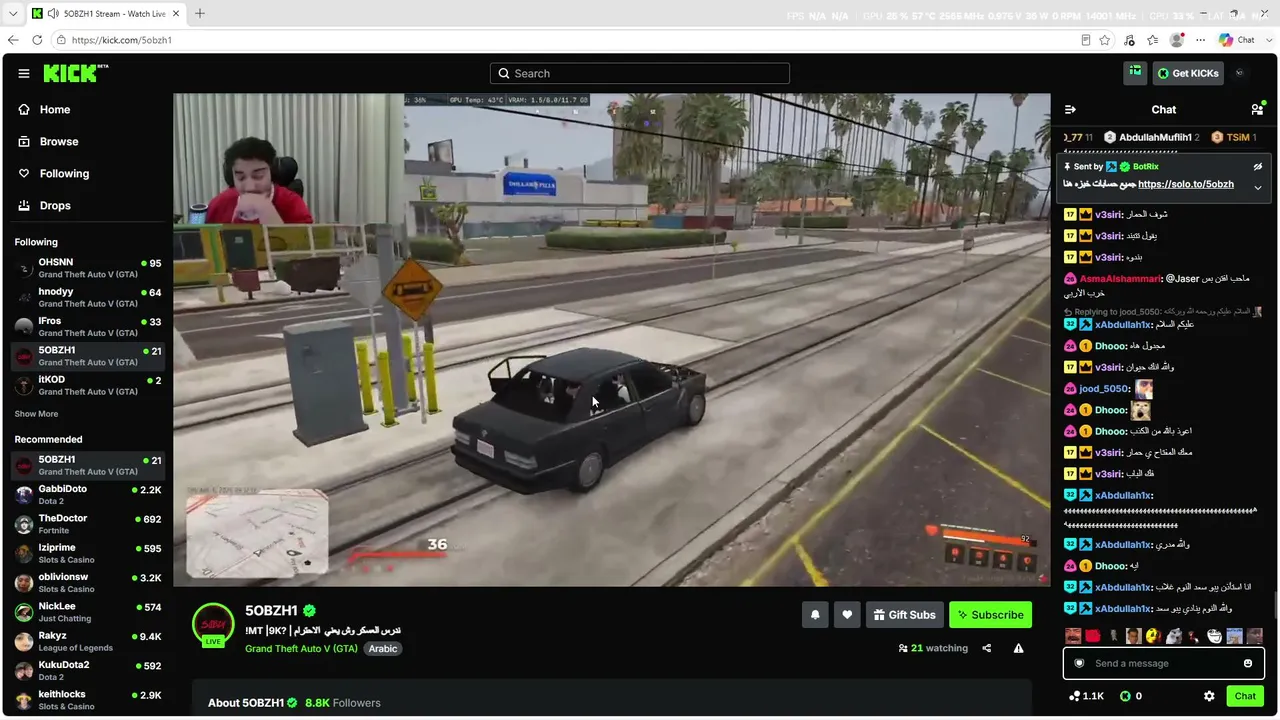Open the hamburger menu beside the Kick logo
Viewport: 1280px width, 720px height.
23,73
